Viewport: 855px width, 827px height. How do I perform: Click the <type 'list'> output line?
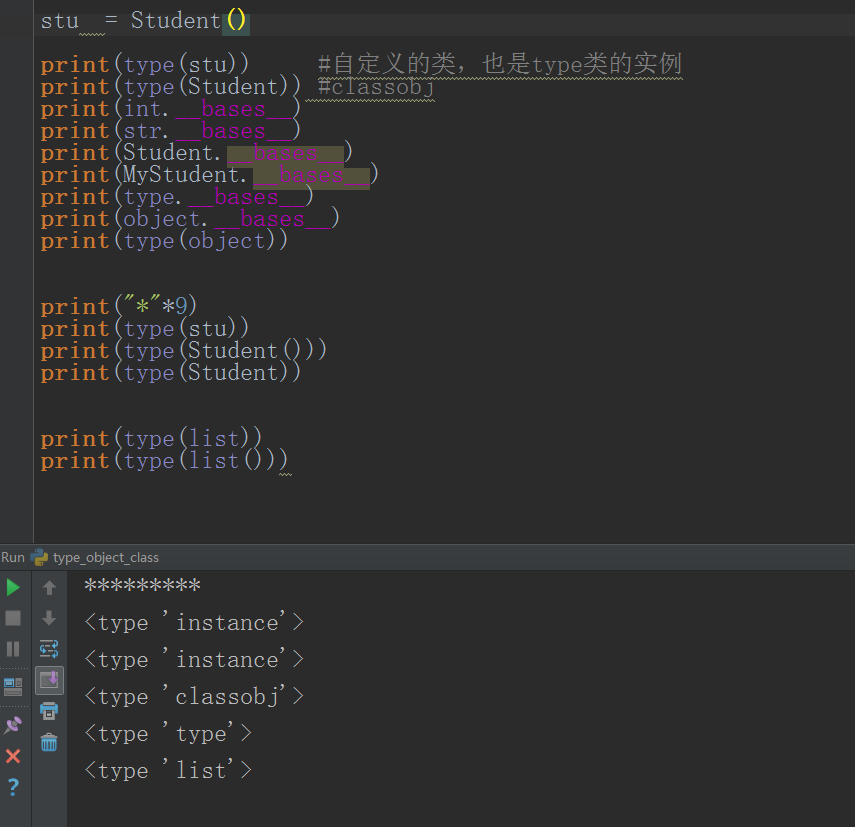(x=168, y=771)
